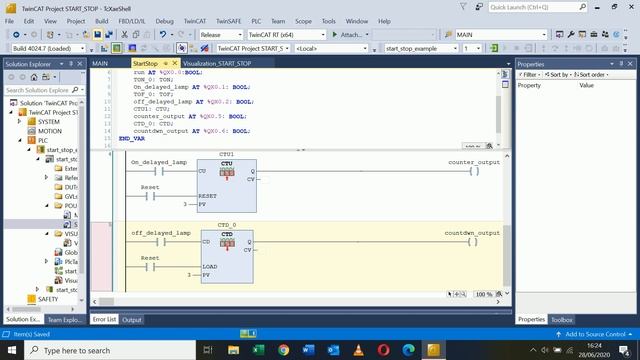Image resolution: width=640 pixels, height=360 pixels.
Task: Close the StartStop tab
Action: [x=175, y=63]
